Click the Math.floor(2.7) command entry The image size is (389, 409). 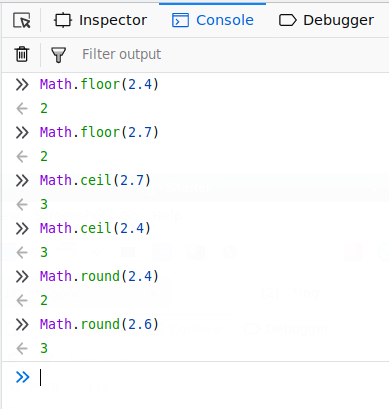pyautogui.click(x=99, y=132)
